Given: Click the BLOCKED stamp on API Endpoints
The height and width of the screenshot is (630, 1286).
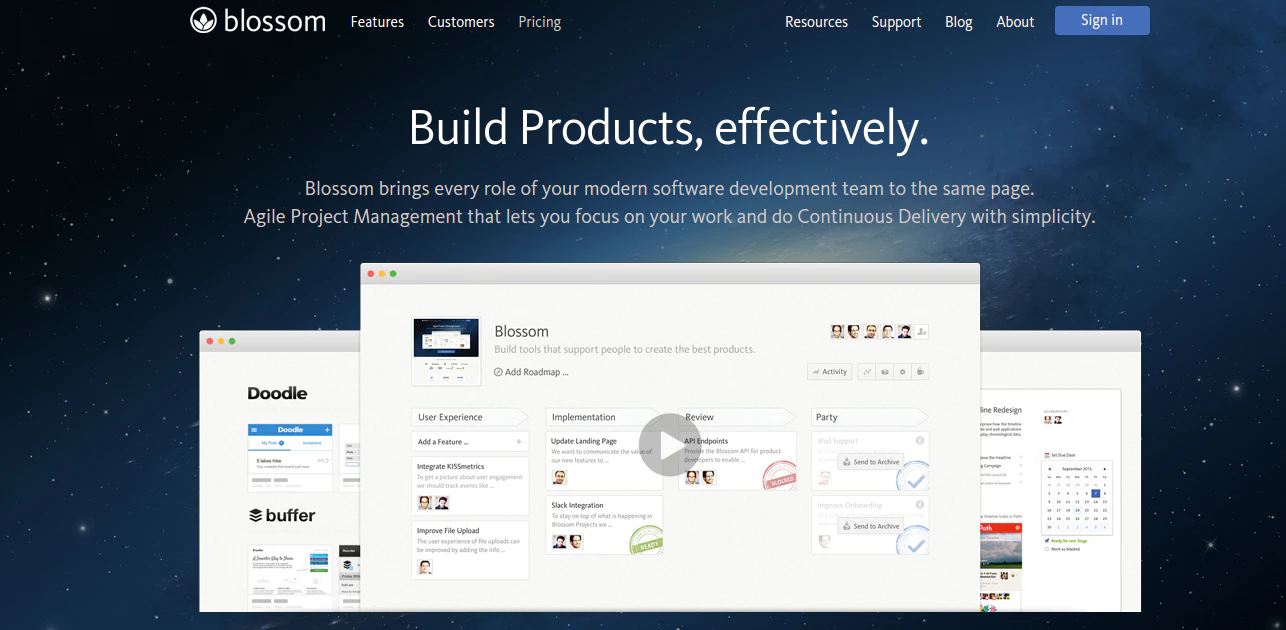Looking at the screenshot, I should (x=779, y=474).
